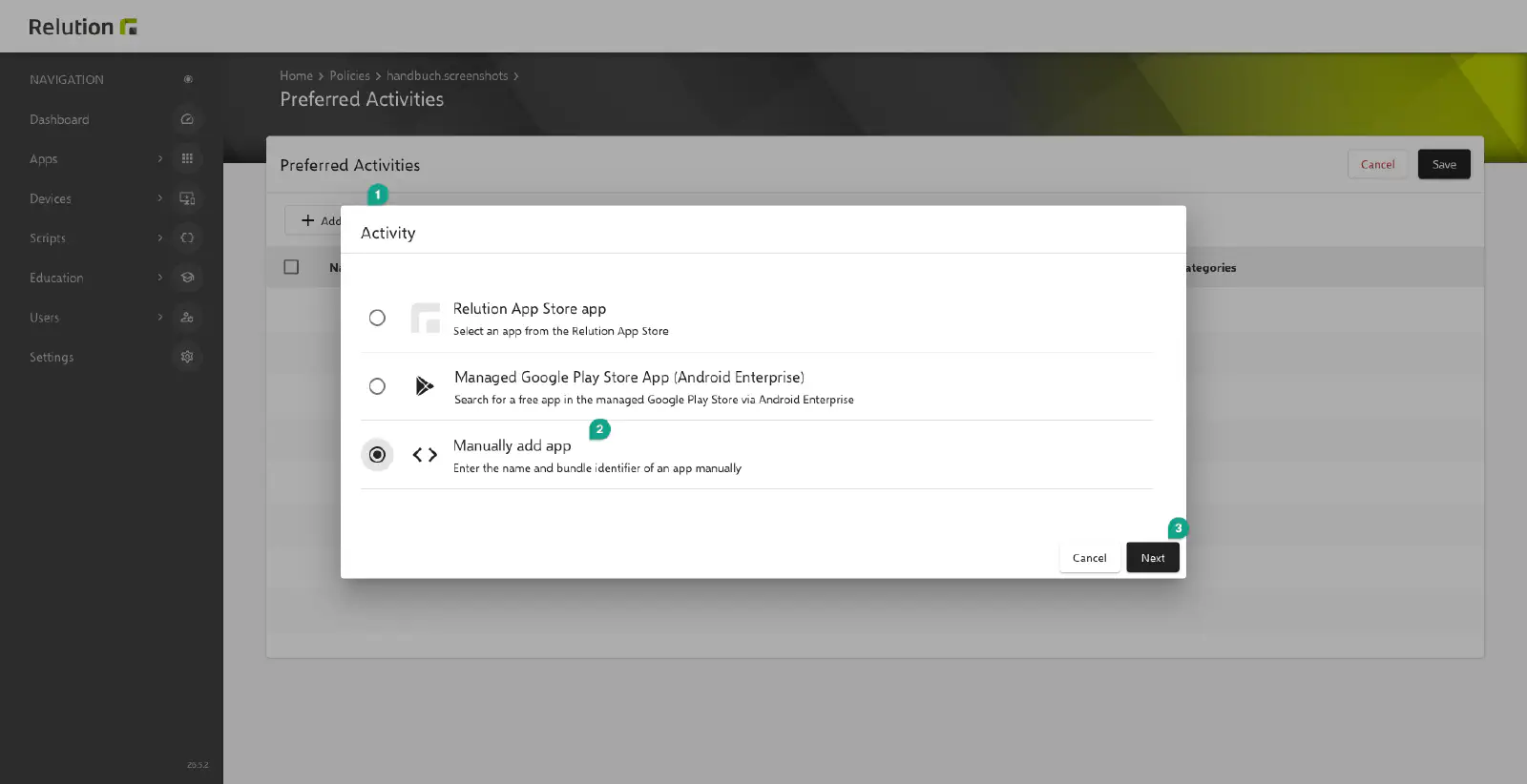Open Dashboard in the navigation
This screenshot has height=784, width=1527.
tap(59, 119)
